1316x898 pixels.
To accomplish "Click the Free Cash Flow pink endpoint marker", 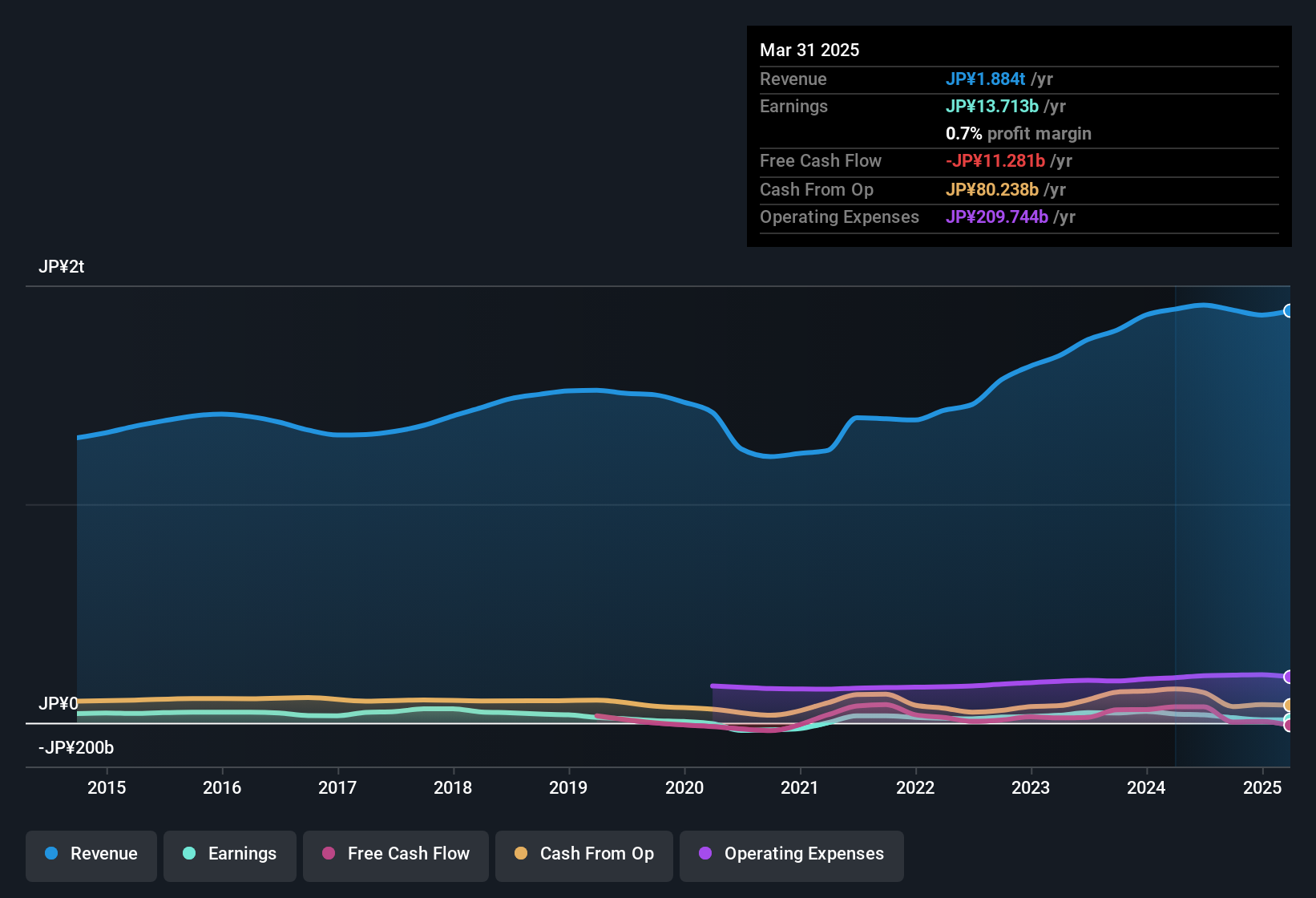I will 1289,726.
